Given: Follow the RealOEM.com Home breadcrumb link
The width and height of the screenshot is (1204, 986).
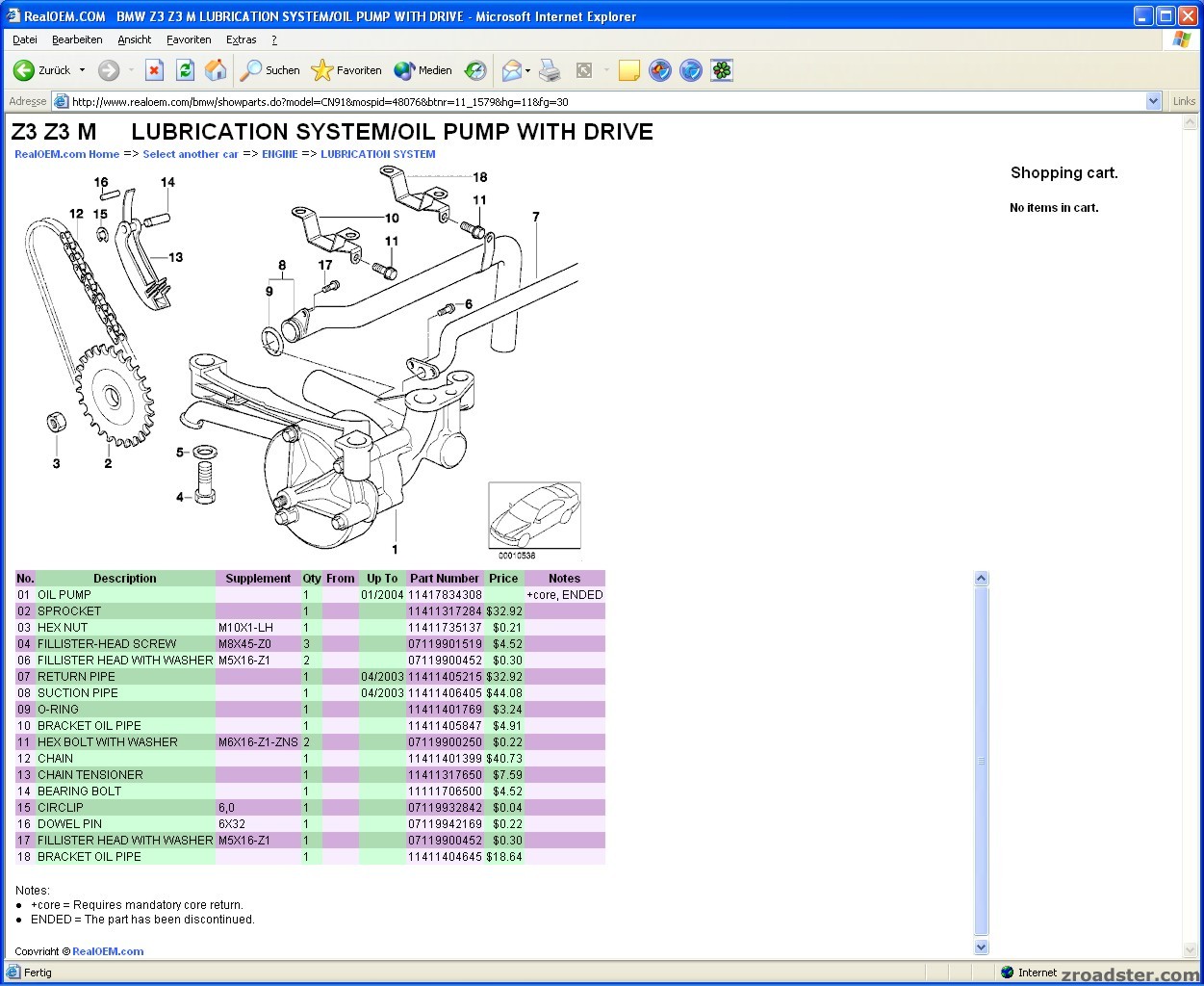Looking at the screenshot, I should [x=67, y=154].
